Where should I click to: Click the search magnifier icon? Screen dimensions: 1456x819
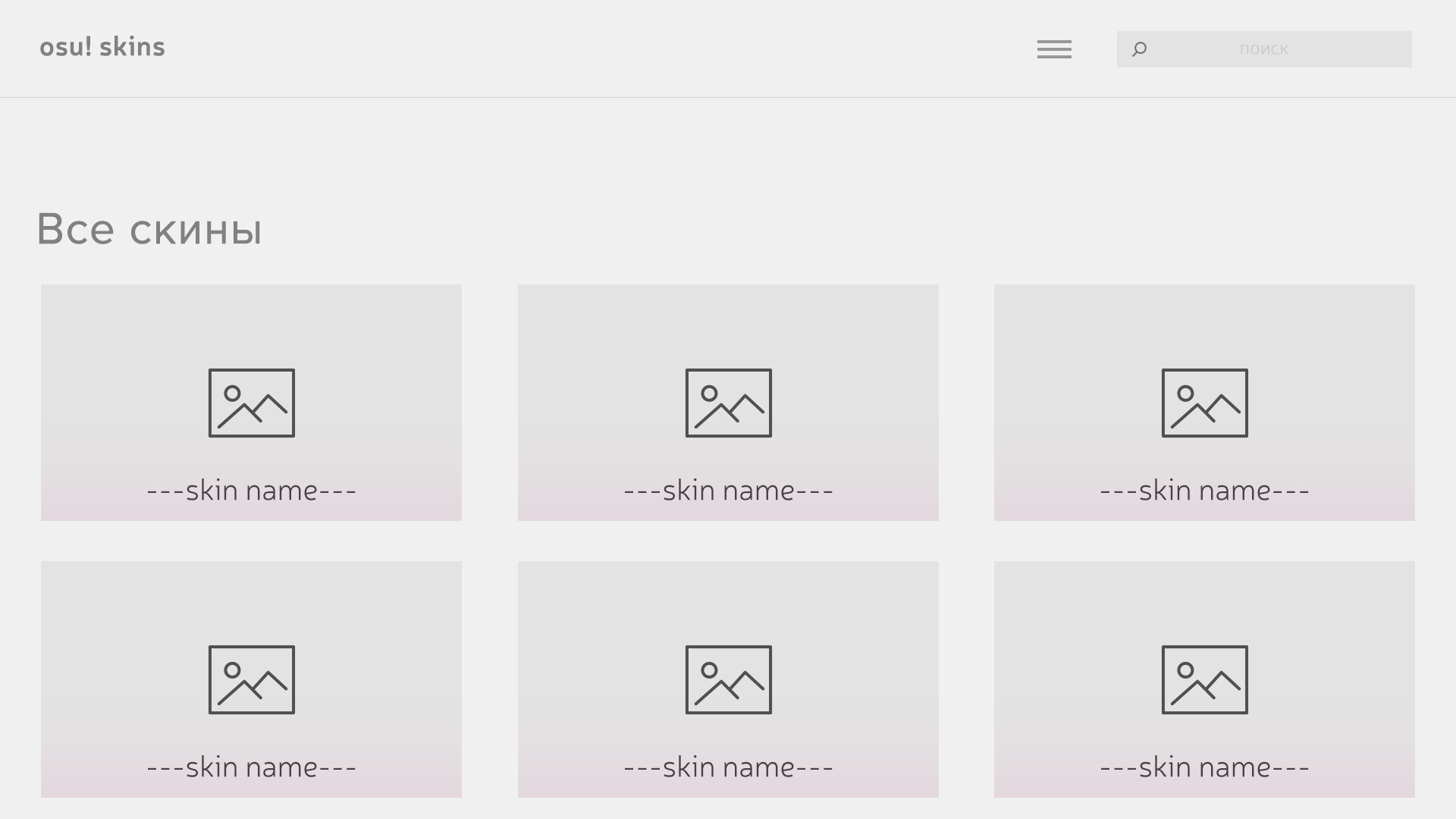(1139, 49)
